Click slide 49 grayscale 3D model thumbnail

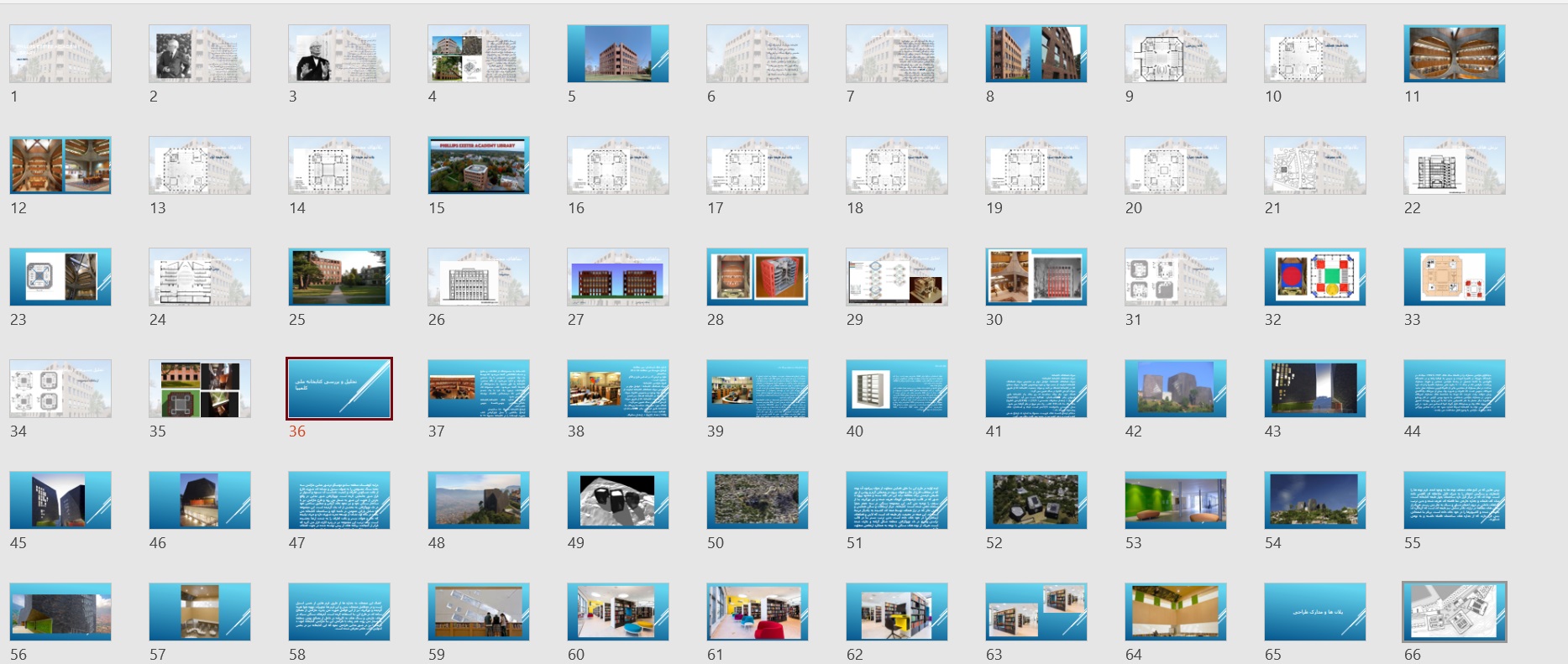tap(618, 500)
